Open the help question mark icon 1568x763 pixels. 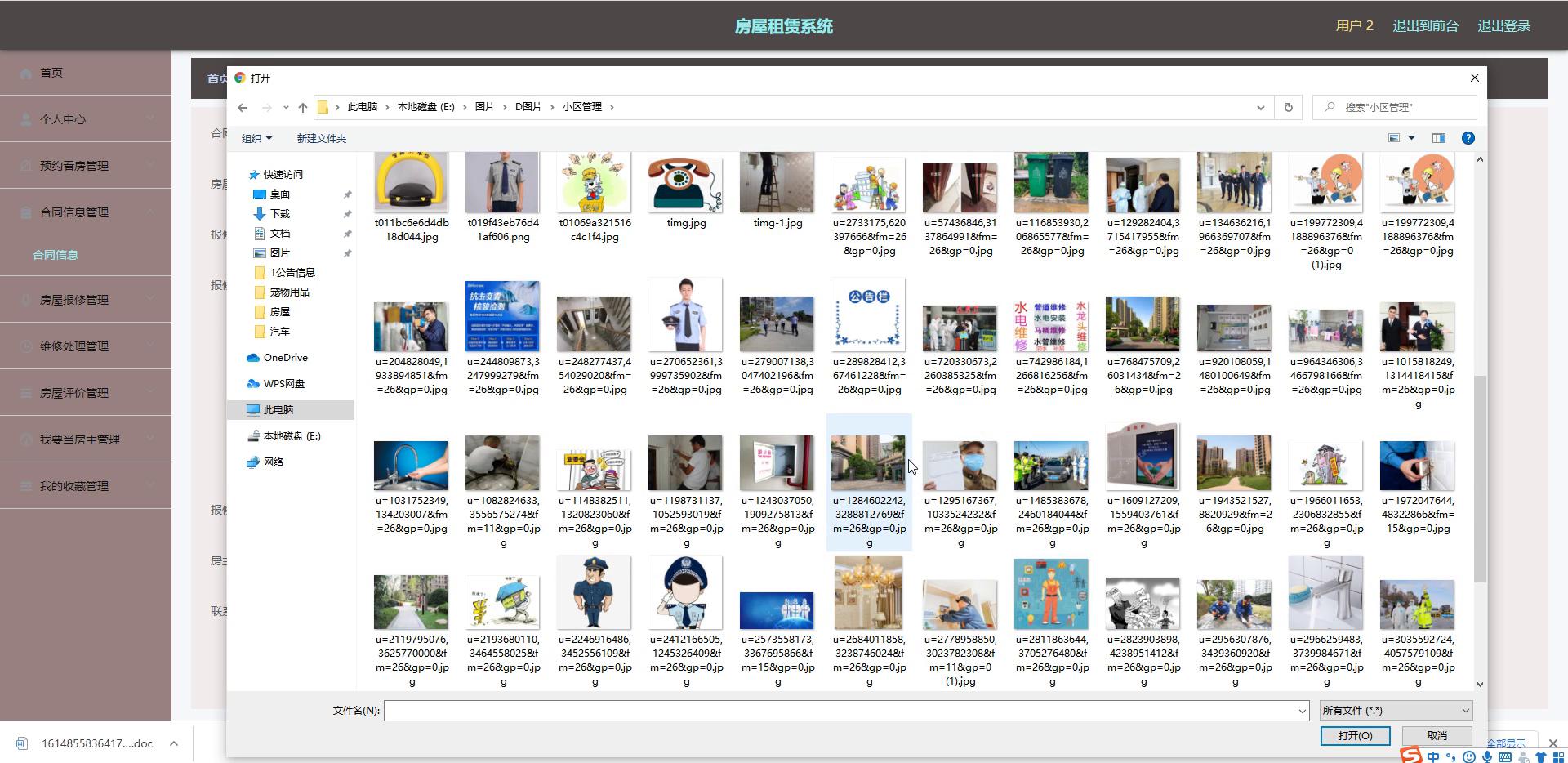pyautogui.click(x=1468, y=138)
